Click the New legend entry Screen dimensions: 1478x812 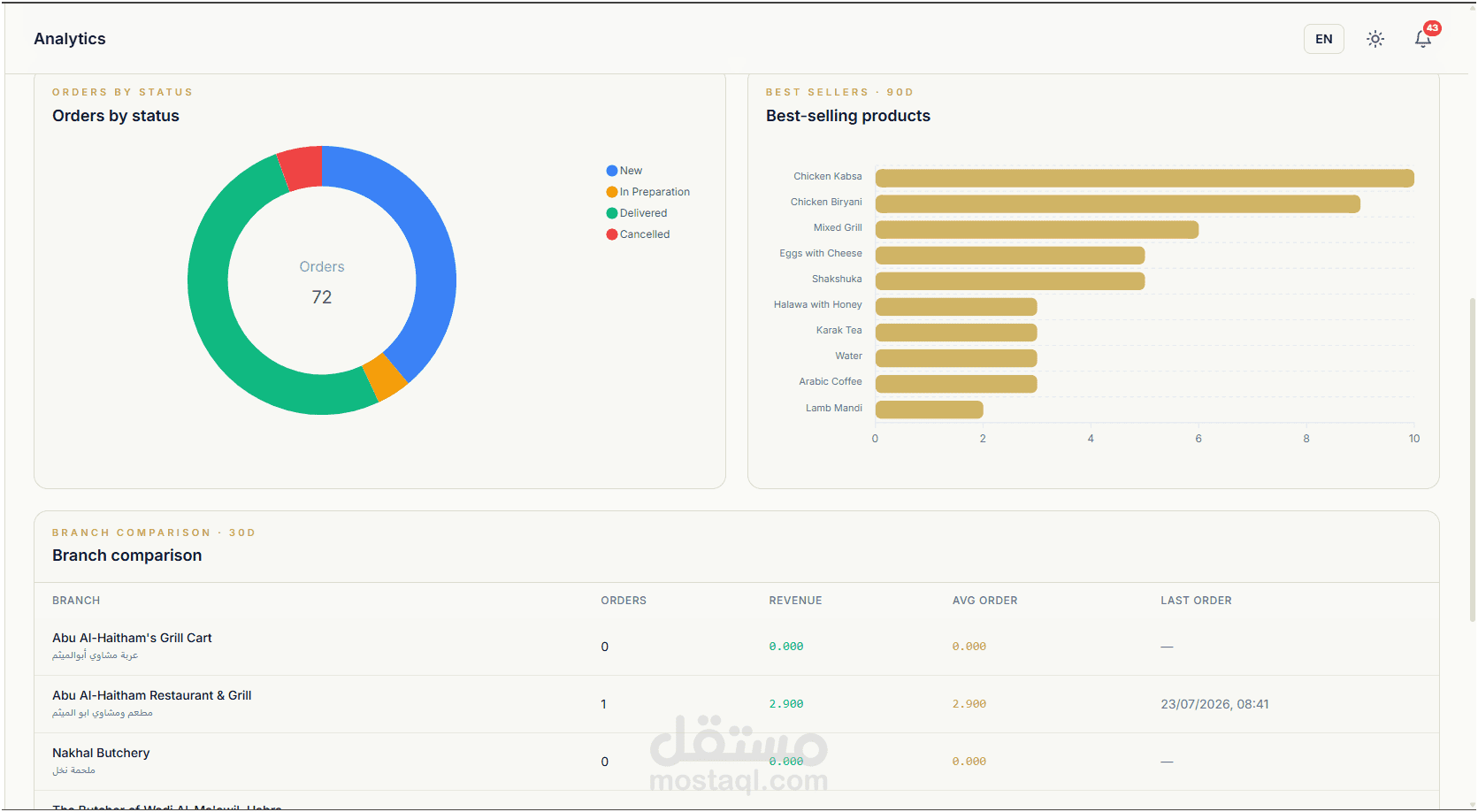[x=624, y=171]
